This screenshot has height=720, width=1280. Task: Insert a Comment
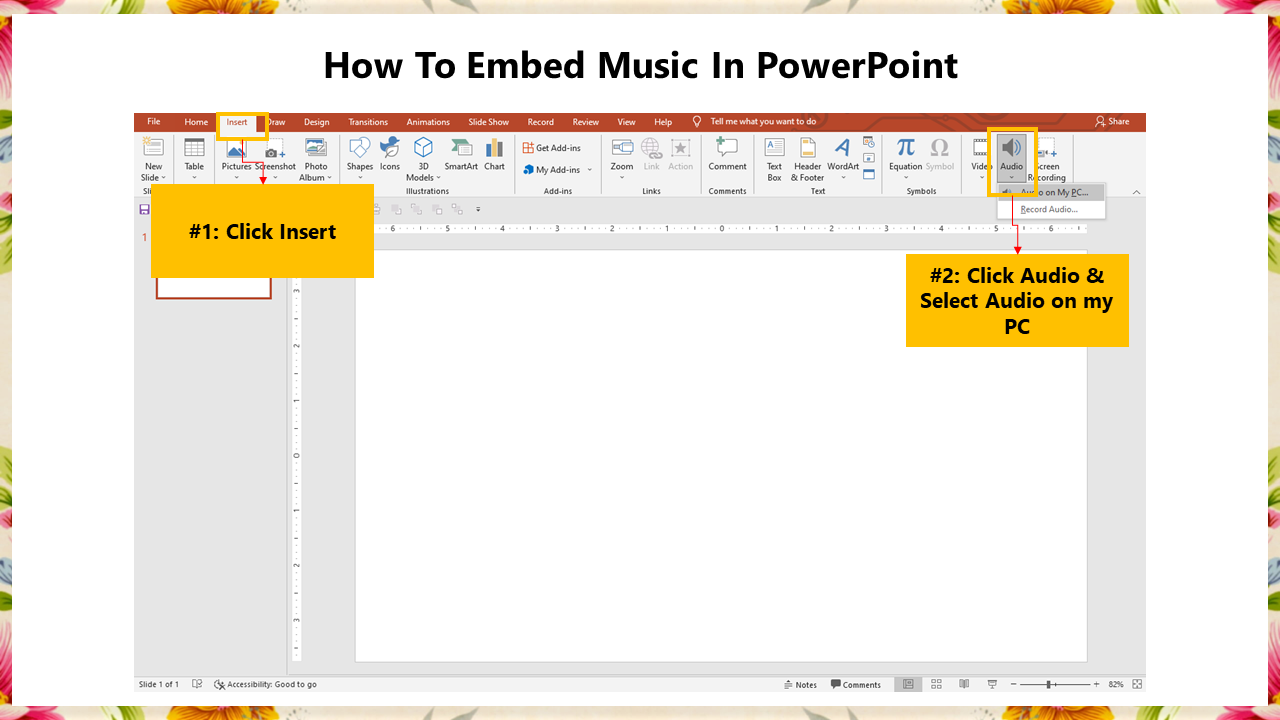(x=727, y=153)
